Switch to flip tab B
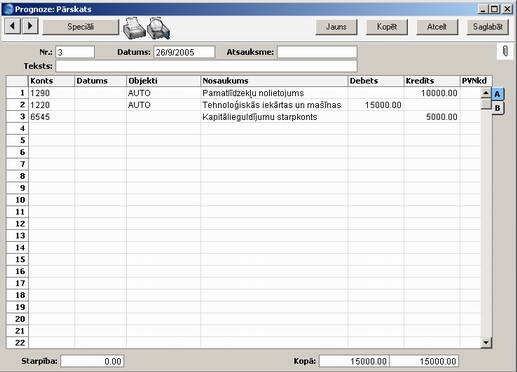Image resolution: width=517 pixels, height=372 pixels. (498, 108)
